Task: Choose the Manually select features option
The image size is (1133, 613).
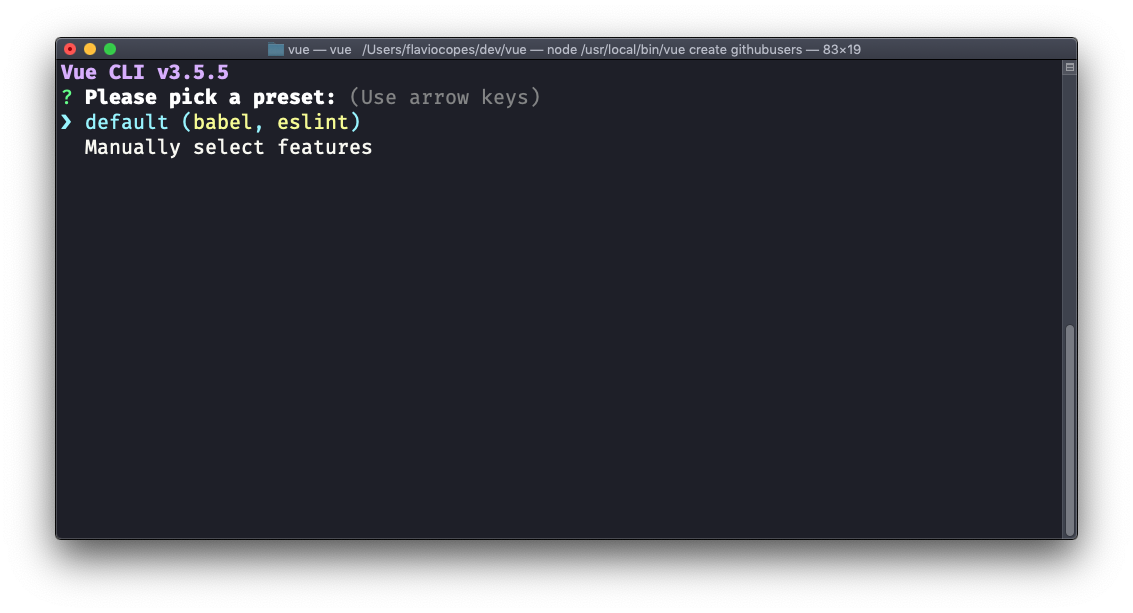Action: tap(228, 147)
